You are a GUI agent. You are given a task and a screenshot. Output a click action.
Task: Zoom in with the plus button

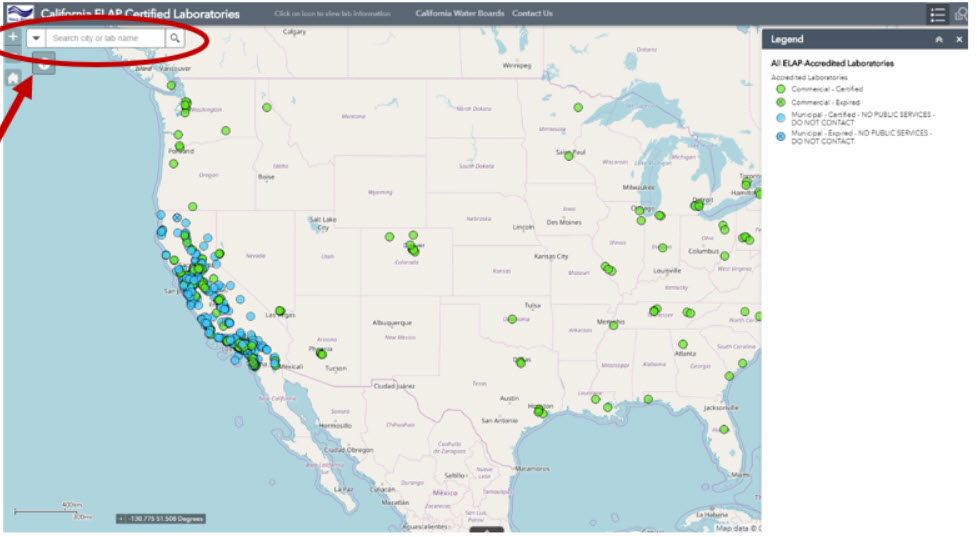point(12,37)
